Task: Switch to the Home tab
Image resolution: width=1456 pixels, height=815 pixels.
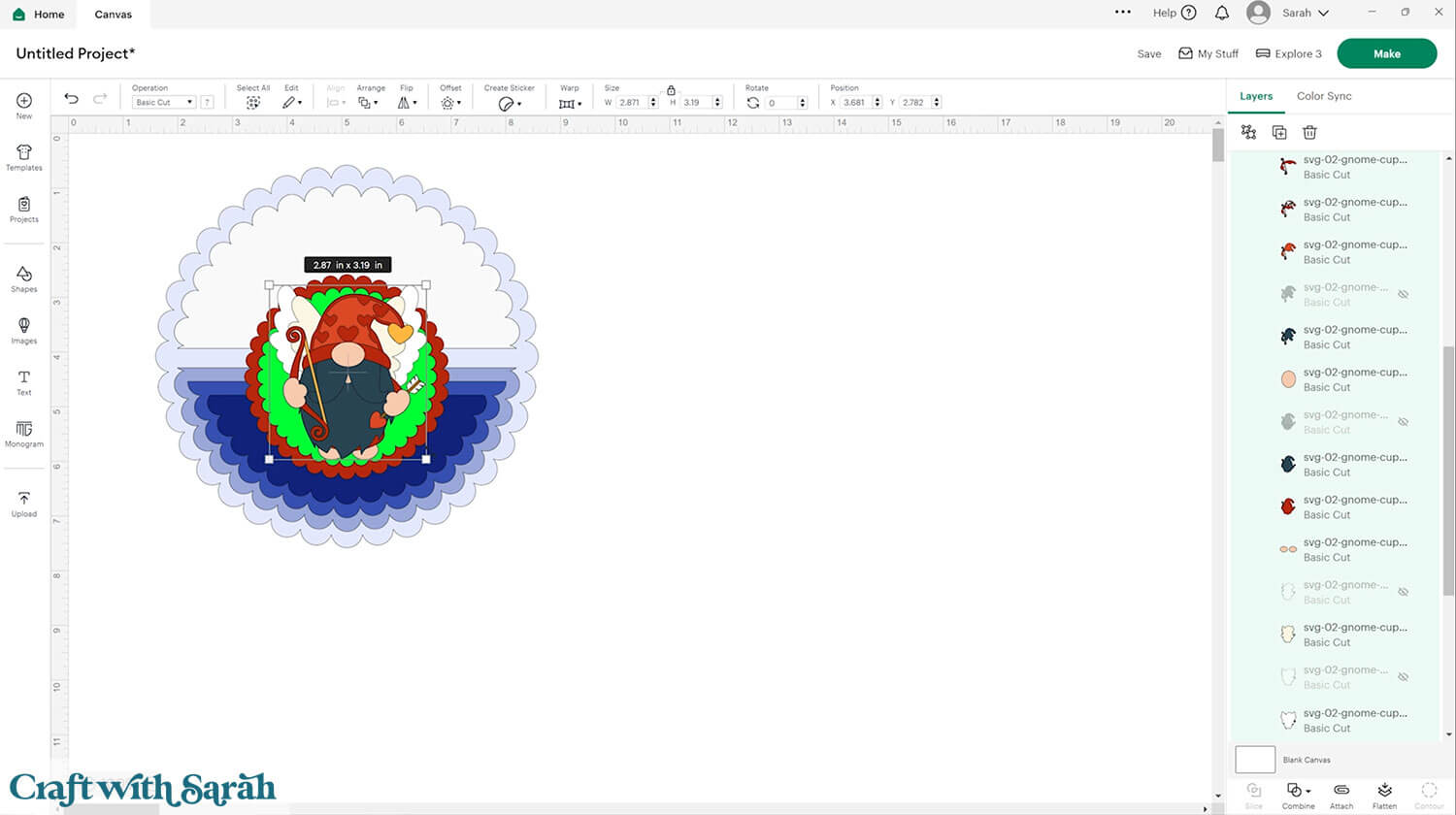Action: [x=39, y=14]
